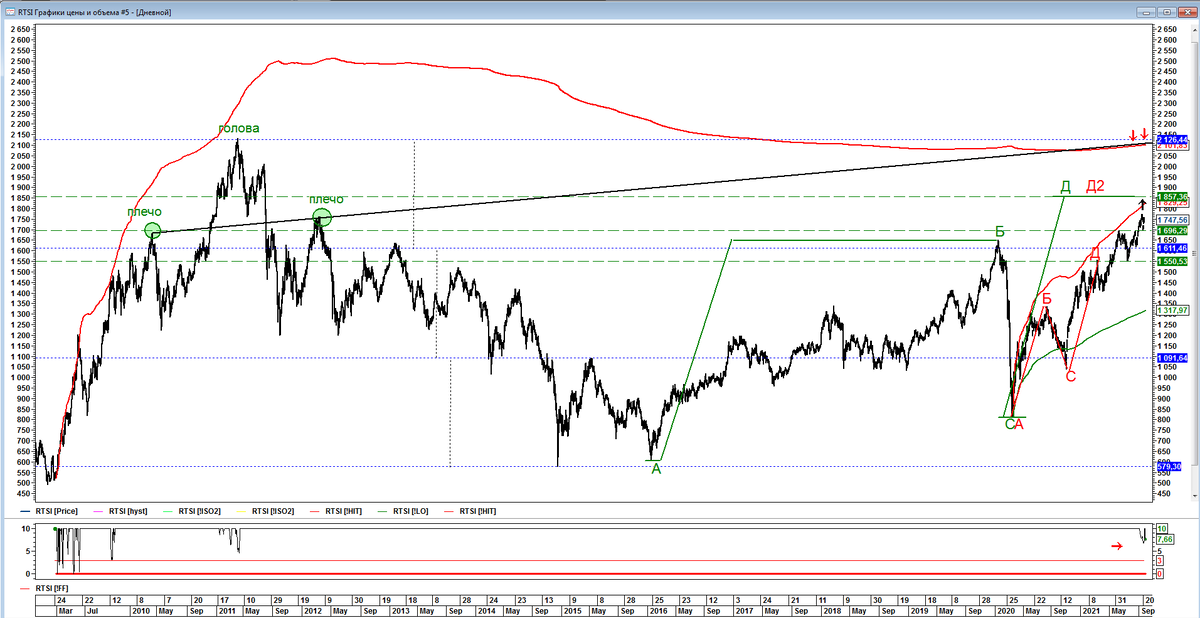Click the blue 2 126,44 price label

click(1172, 139)
